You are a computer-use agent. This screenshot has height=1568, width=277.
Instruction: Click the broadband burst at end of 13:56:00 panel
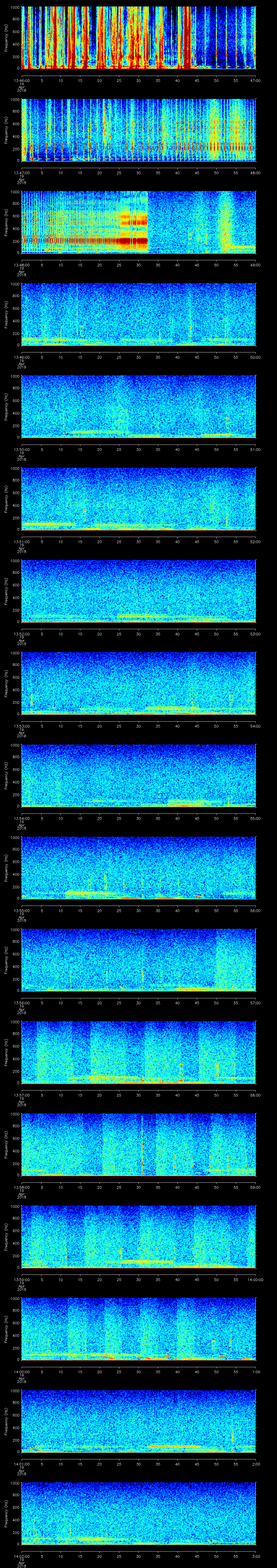click(234, 960)
